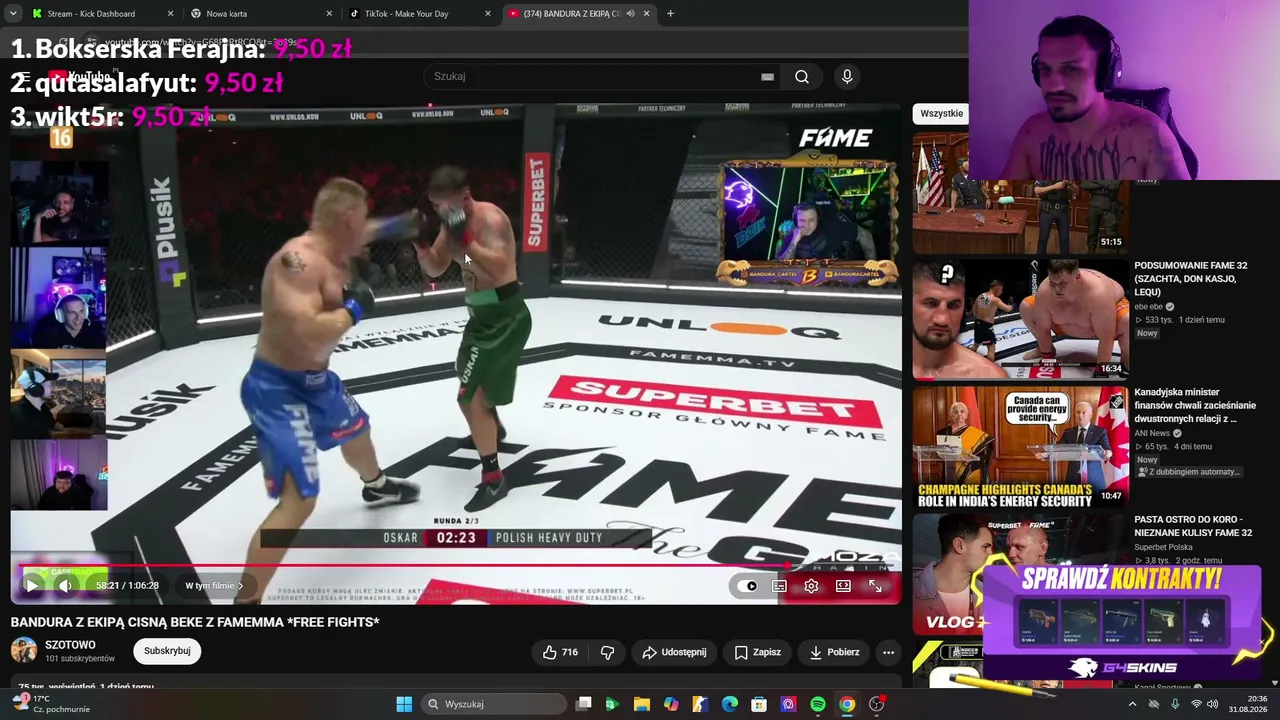Play the YouTube video
1280x720 pixels.
31,586
